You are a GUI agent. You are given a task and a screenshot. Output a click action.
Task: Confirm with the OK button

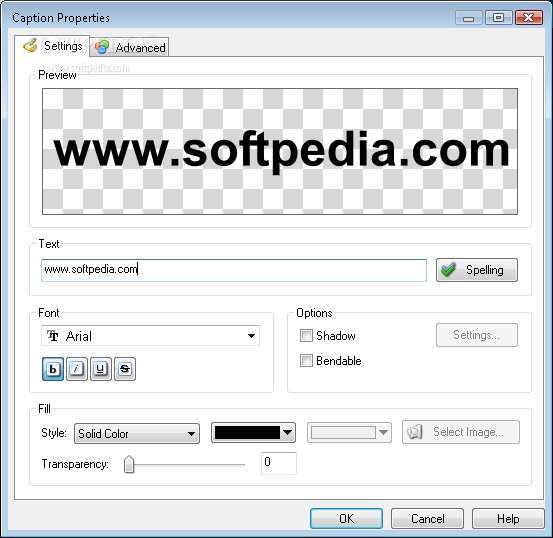pos(346,518)
